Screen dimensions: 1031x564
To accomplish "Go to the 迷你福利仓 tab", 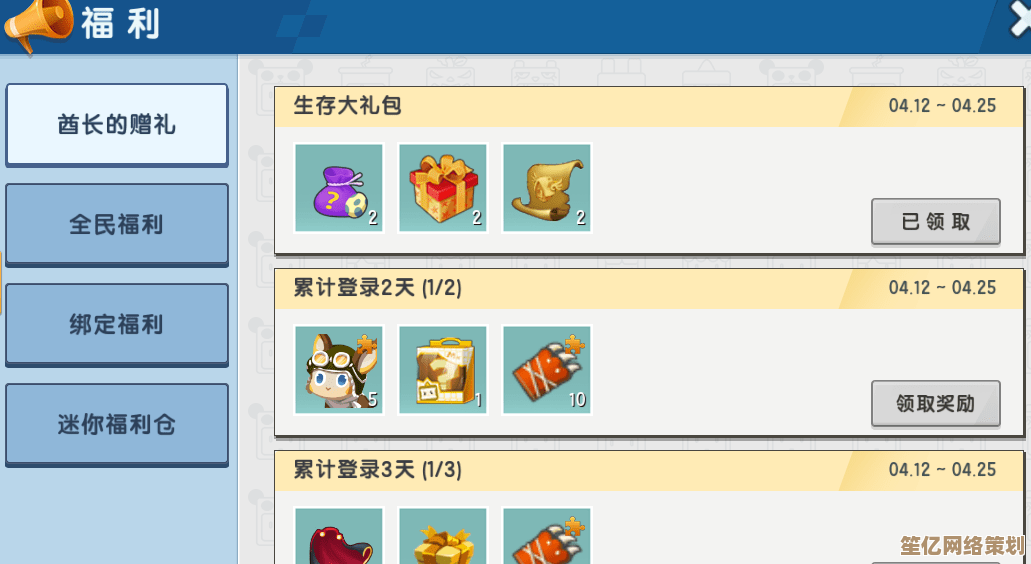I will (x=117, y=425).
